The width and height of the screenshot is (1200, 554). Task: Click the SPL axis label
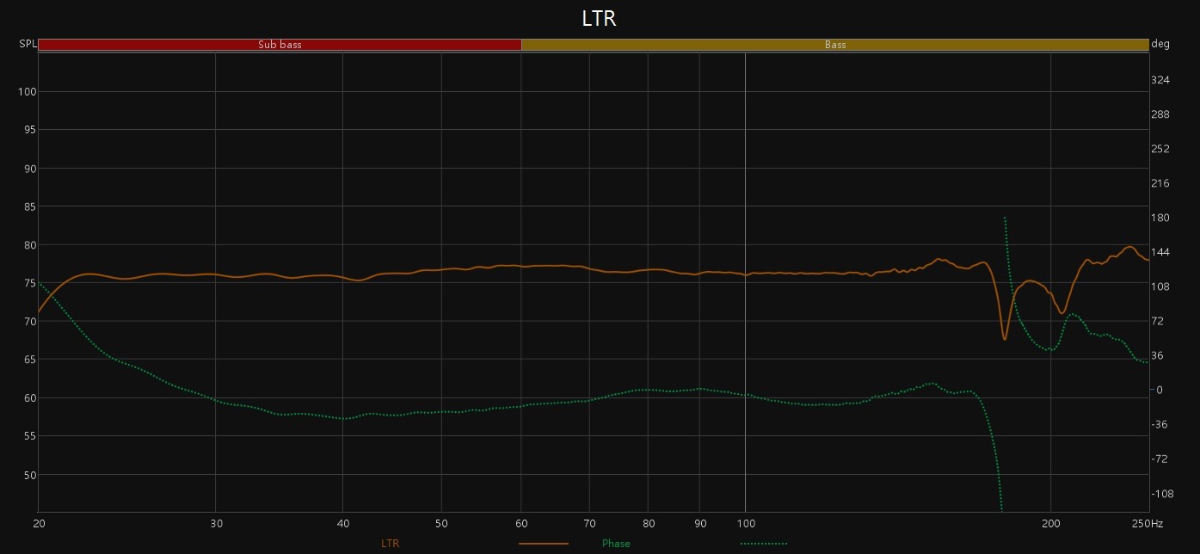(x=27, y=45)
